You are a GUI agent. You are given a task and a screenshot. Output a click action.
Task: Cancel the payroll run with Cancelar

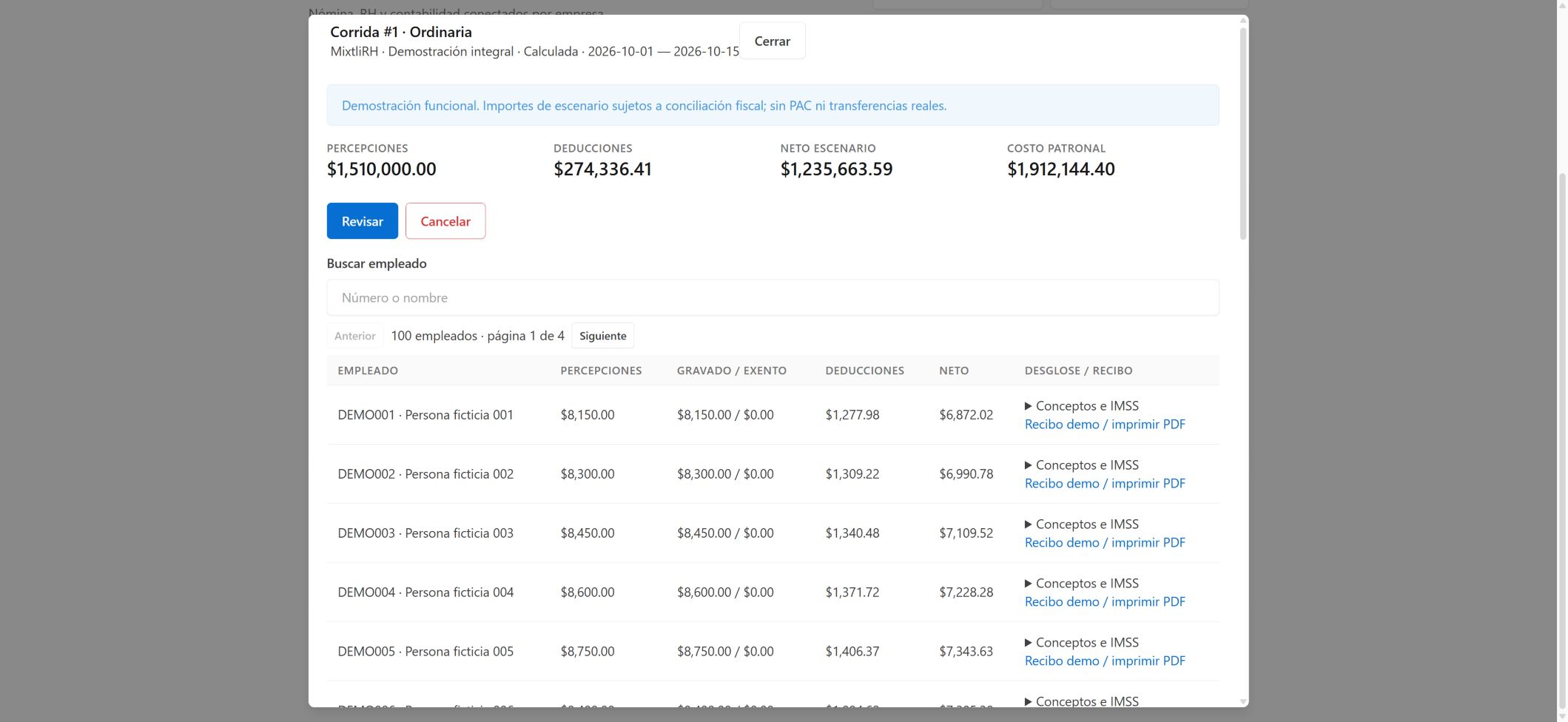tap(445, 221)
